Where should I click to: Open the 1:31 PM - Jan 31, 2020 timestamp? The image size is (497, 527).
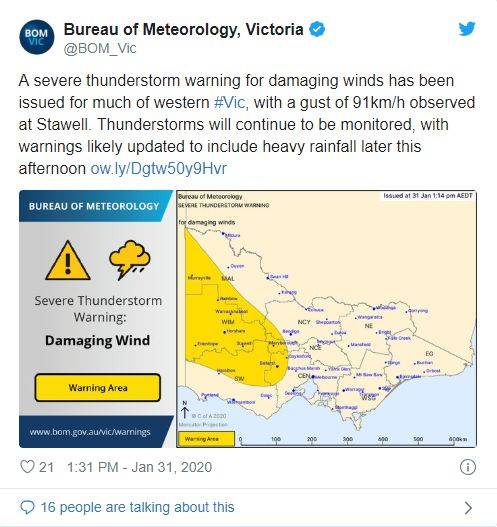coord(139,467)
